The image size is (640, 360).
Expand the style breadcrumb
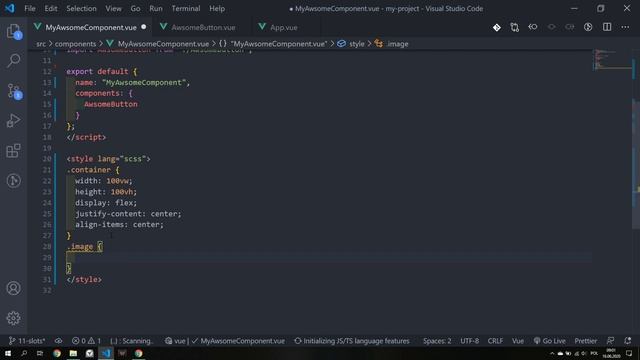(x=351, y=44)
